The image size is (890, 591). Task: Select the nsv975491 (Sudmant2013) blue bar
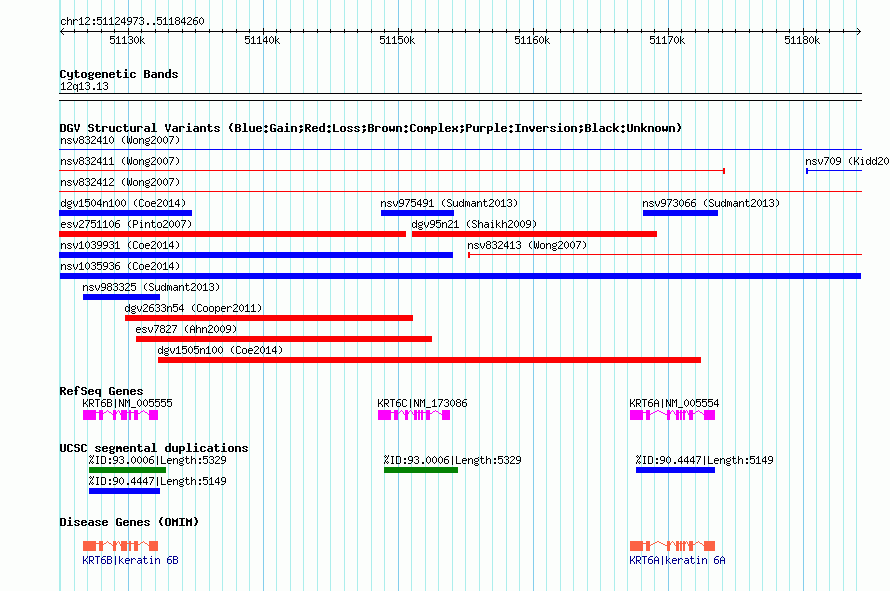pyautogui.click(x=417, y=213)
